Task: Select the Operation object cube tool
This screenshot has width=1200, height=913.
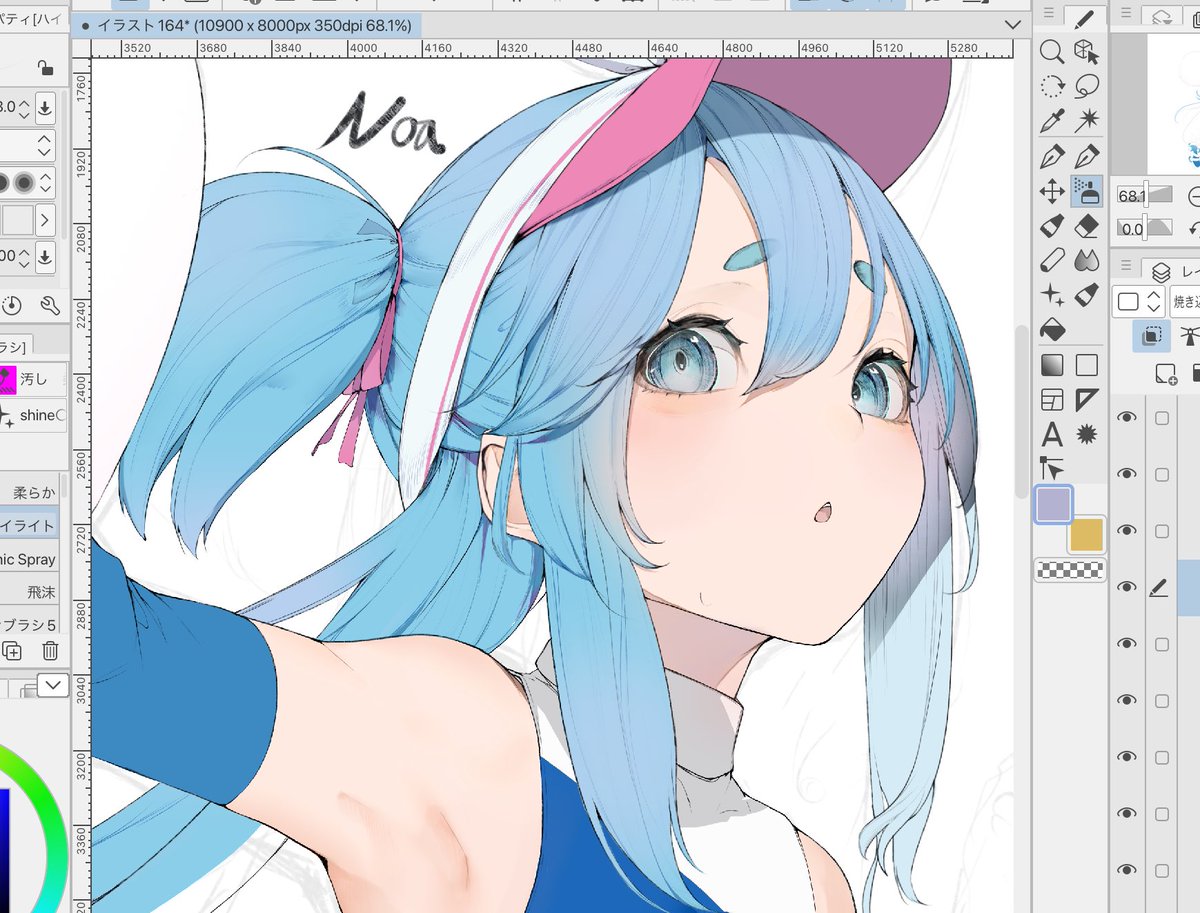Action: click(x=1086, y=52)
